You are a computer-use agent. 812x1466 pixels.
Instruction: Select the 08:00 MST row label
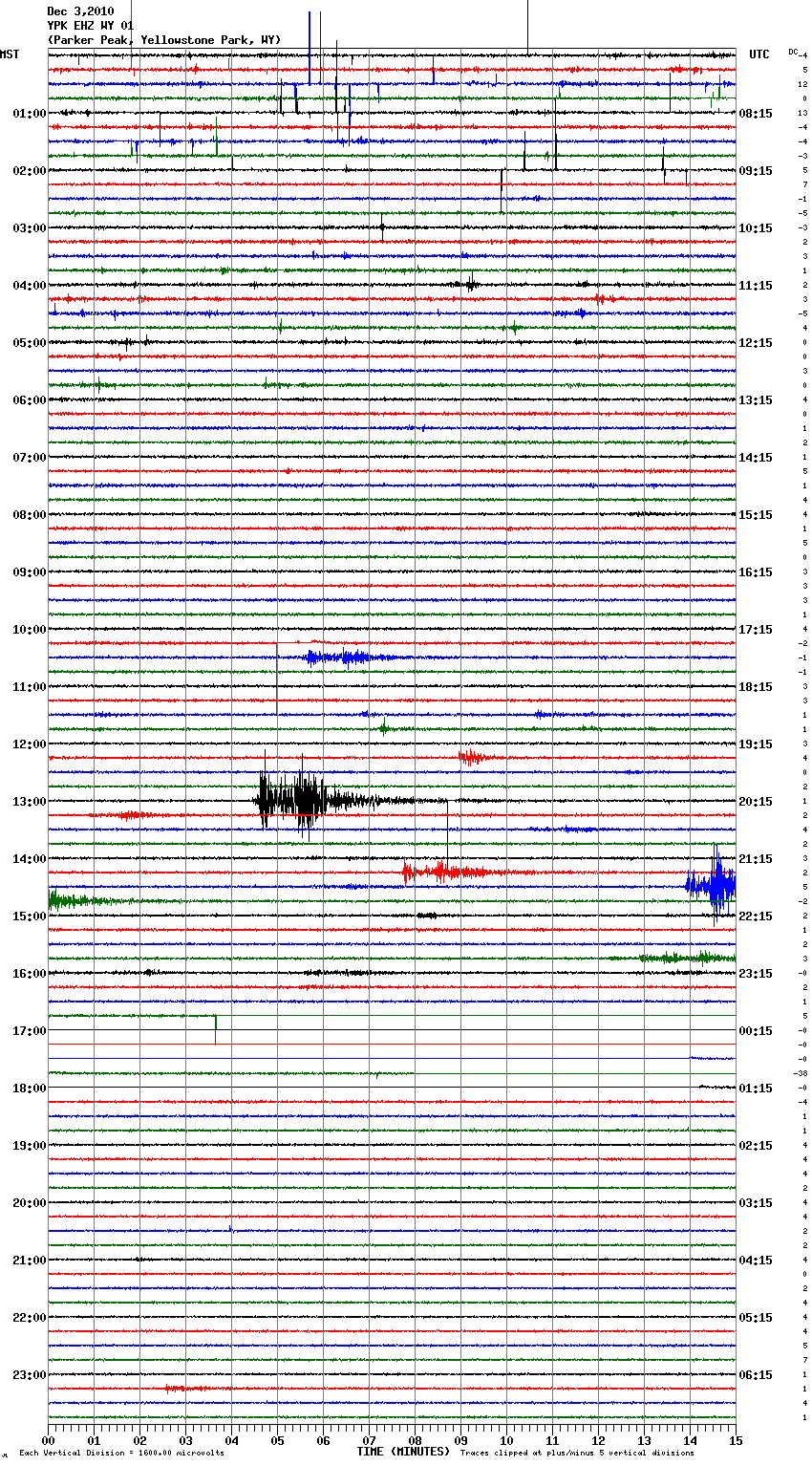pos(30,515)
